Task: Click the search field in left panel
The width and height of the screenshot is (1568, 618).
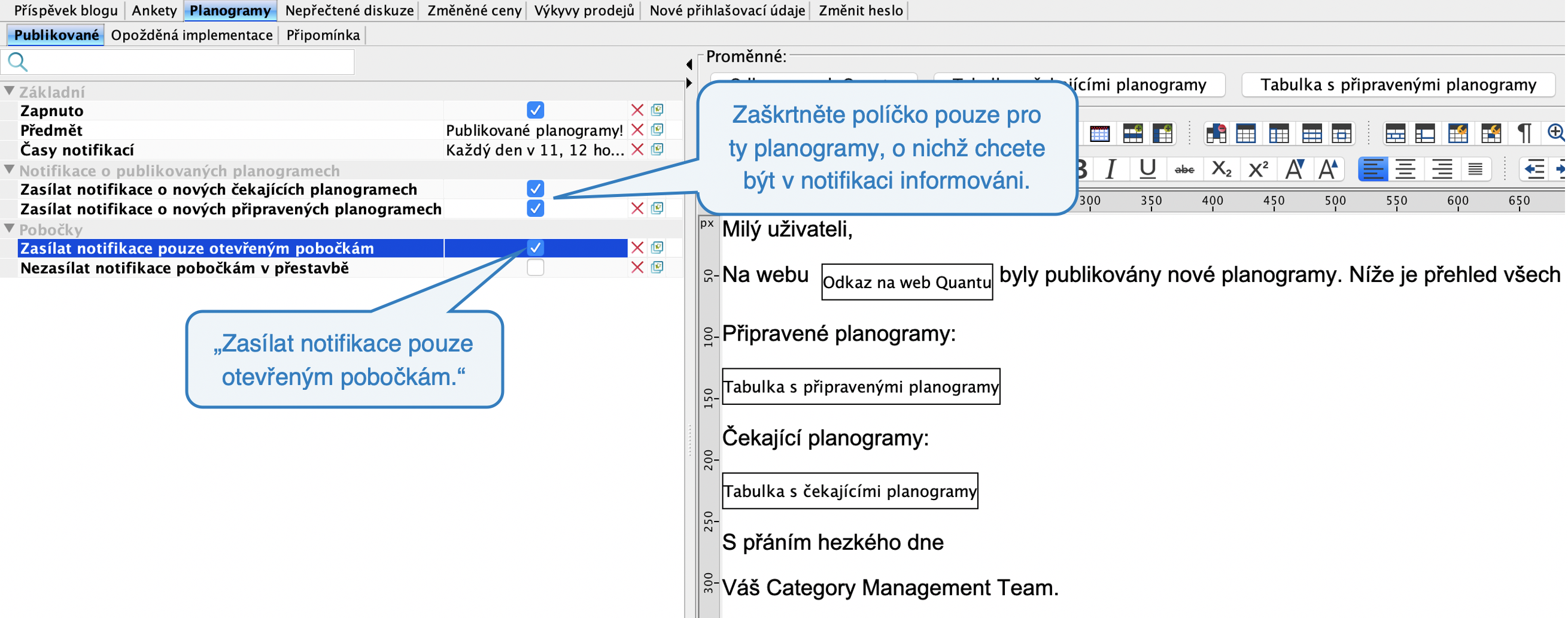Action: [x=178, y=62]
